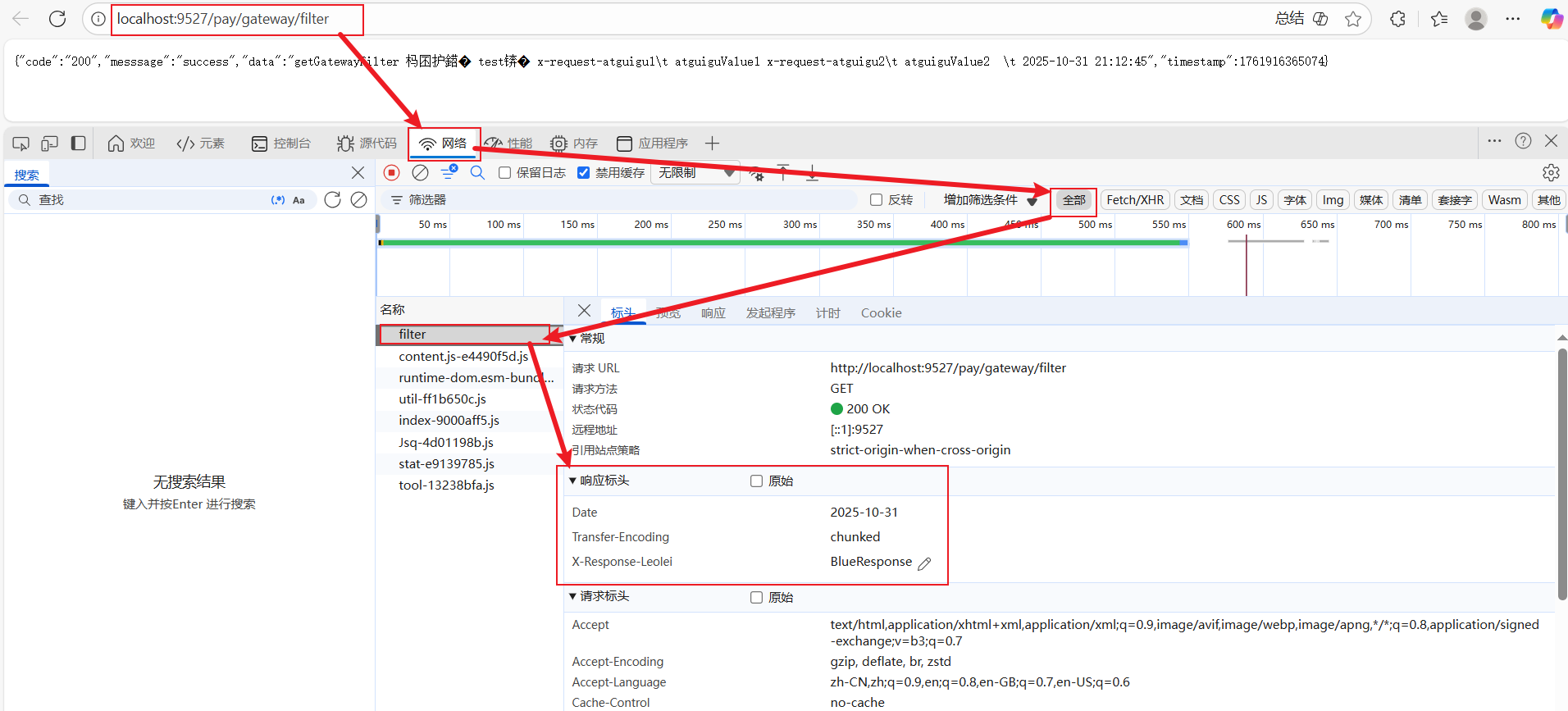Open the 计时 details tab
The image size is (1568, 711).
pyautogui.click(x=827, y=313)
